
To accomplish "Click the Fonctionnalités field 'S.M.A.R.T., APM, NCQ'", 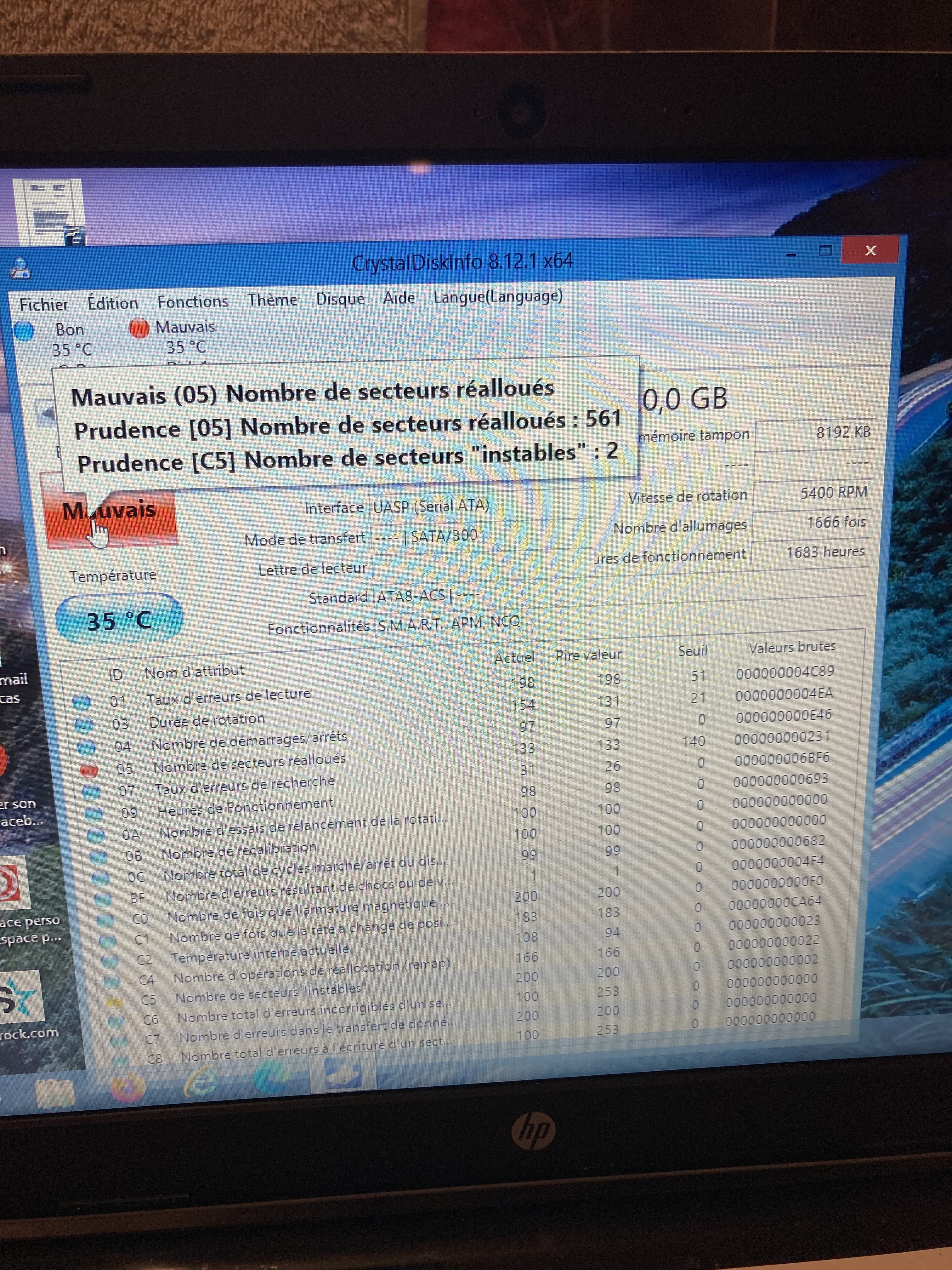I will [620, 622].
